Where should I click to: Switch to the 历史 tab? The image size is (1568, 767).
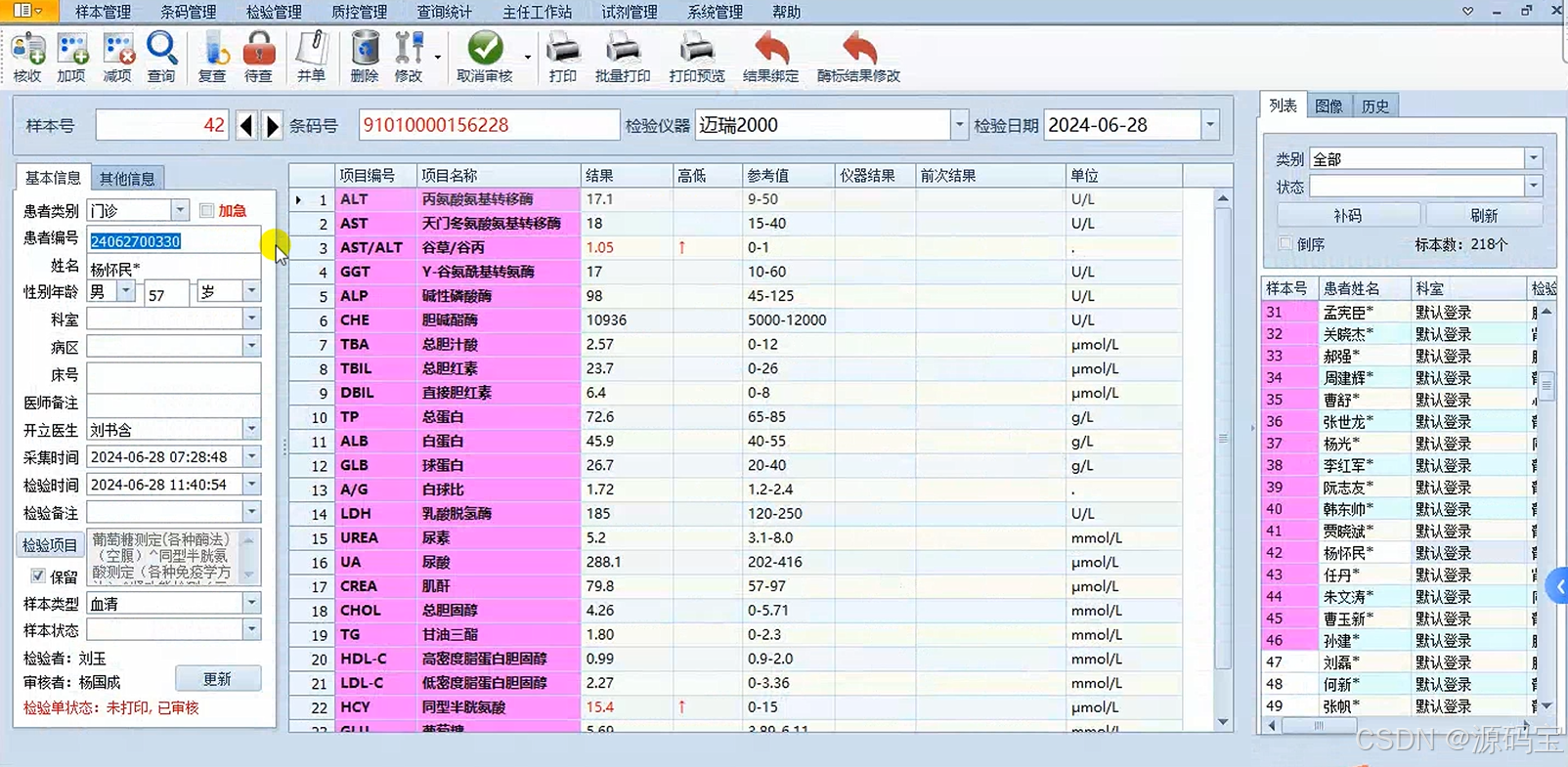(1375, 106)
